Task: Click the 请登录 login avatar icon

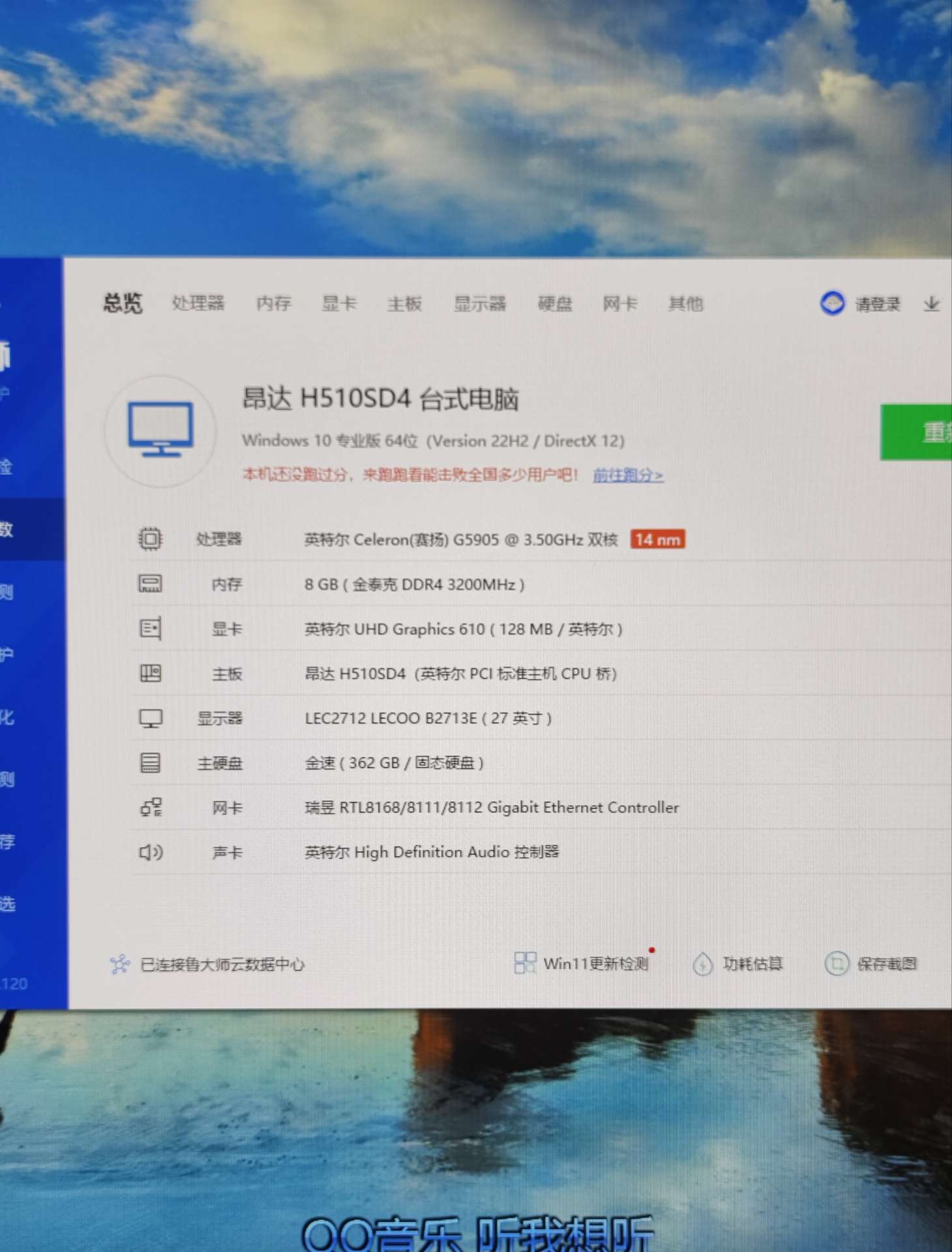Action: pyautogui.click(x=832, y=303)
